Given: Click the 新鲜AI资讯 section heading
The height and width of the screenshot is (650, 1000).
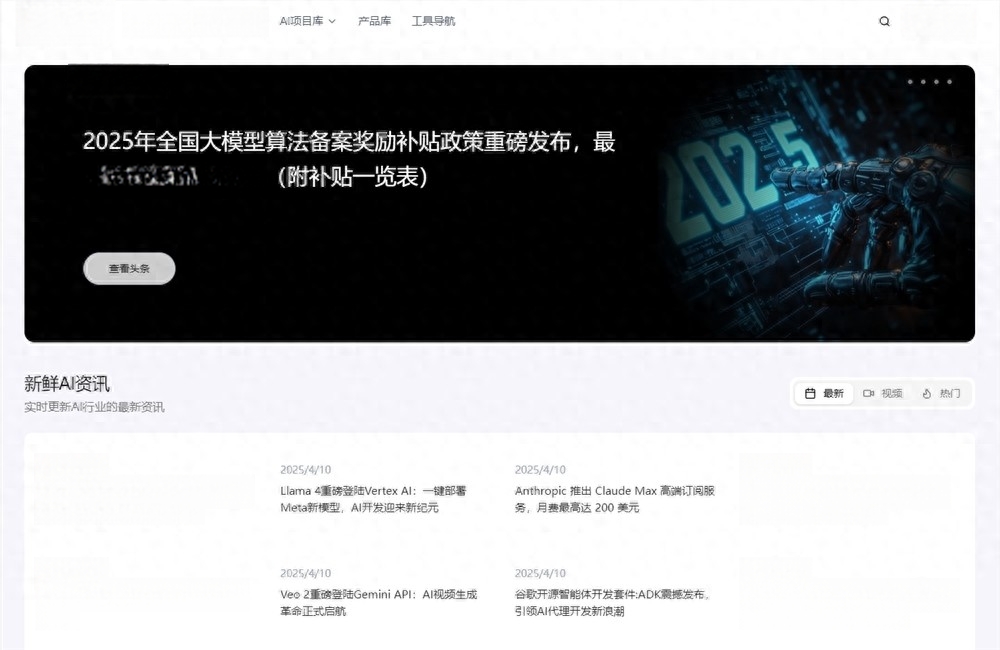Looking at the screenshot, I should coord(67,384).
